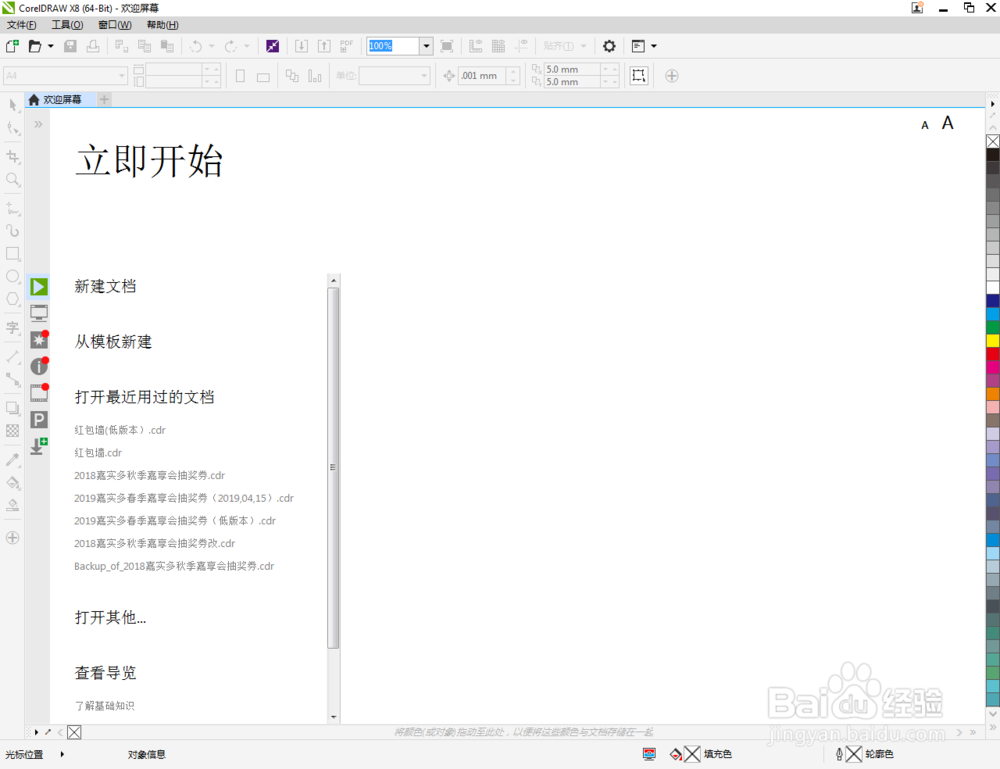The height and width of the screenshot is (769, 1000).
Task: Open recent file 红包墙.cdr
Action: (98, 453)
